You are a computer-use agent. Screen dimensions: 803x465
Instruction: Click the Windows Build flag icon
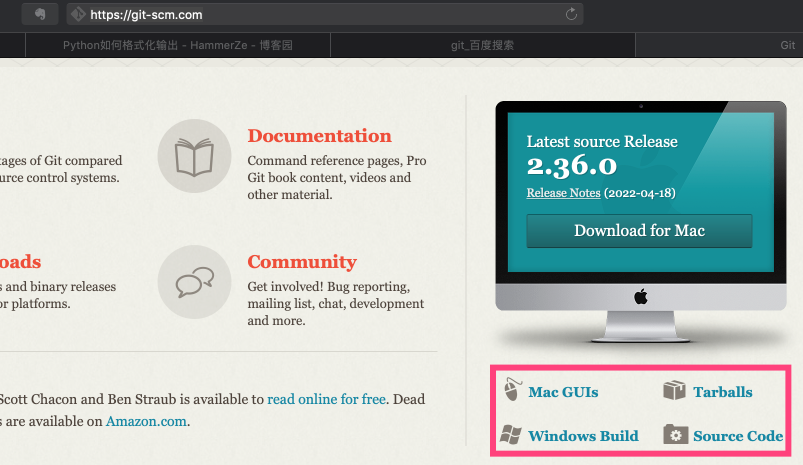[x=511, y=435]
